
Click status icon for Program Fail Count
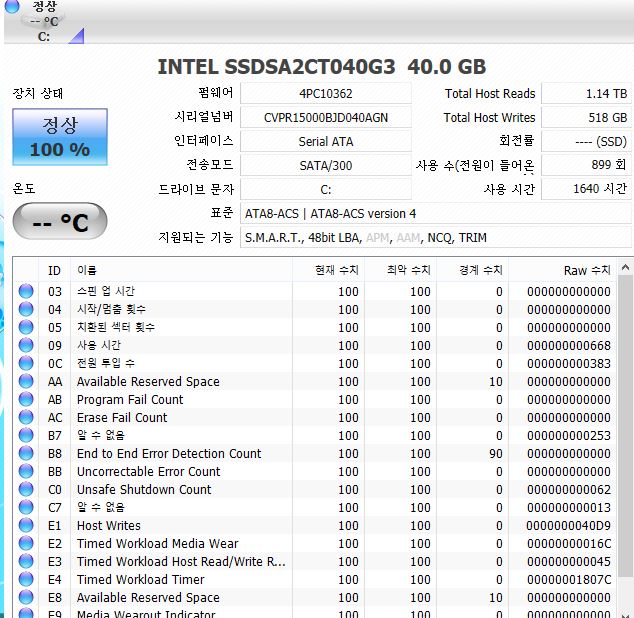coord(26,399)
